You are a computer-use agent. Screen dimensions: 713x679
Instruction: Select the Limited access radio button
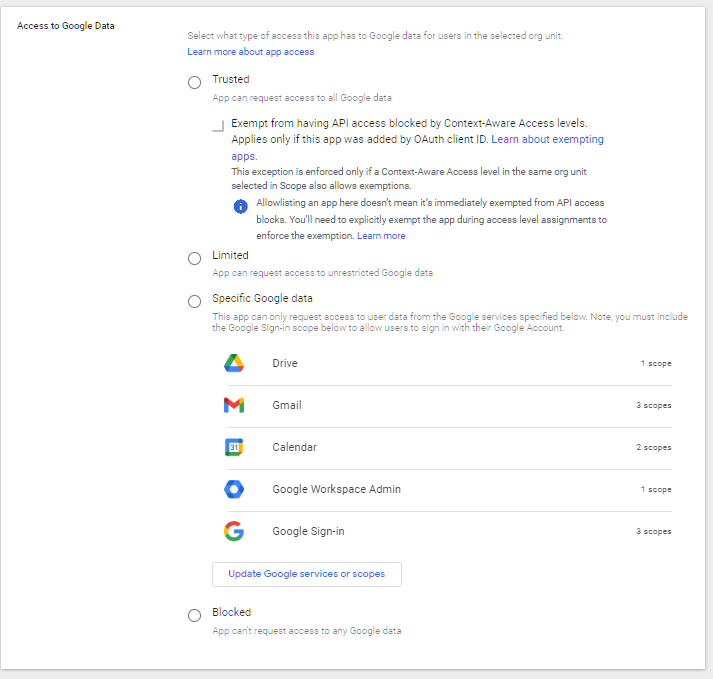(195, 258)
